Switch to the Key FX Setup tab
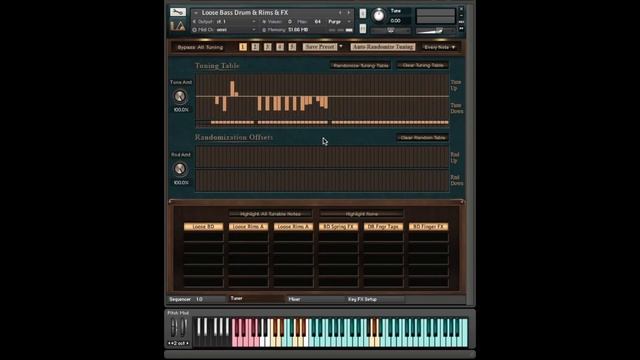The width and height of the screenshot is (640, 360). [x=375, y=299]
